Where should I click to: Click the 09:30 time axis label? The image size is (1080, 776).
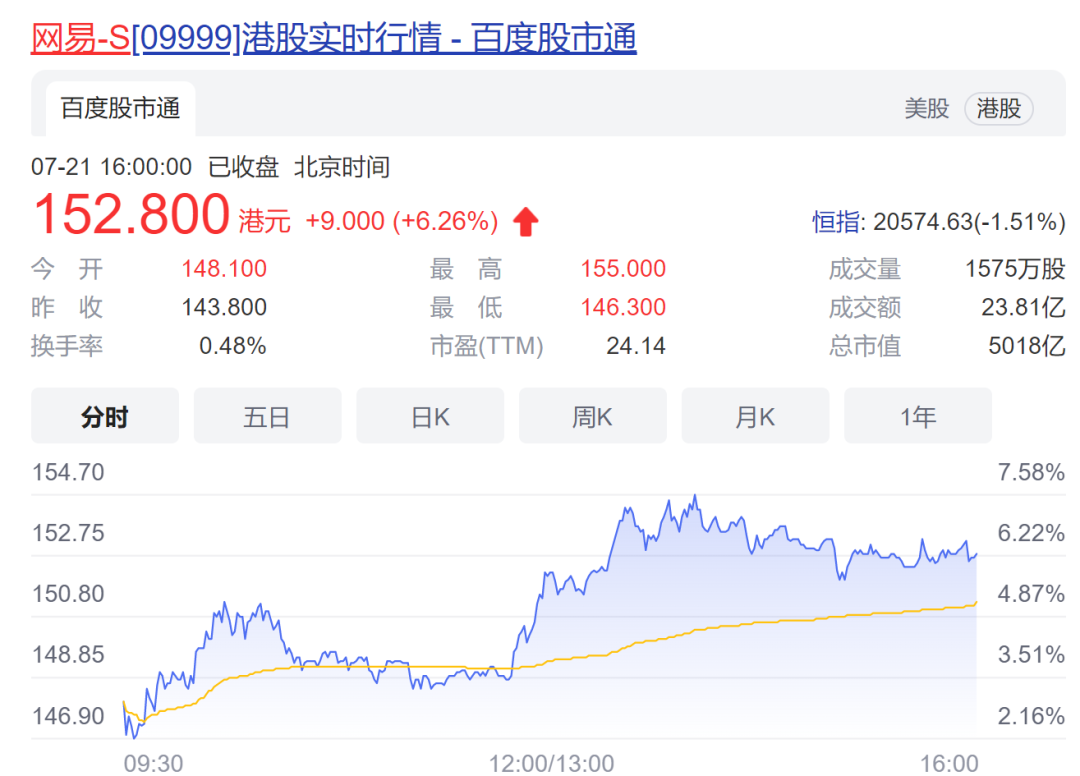[153, 764]
